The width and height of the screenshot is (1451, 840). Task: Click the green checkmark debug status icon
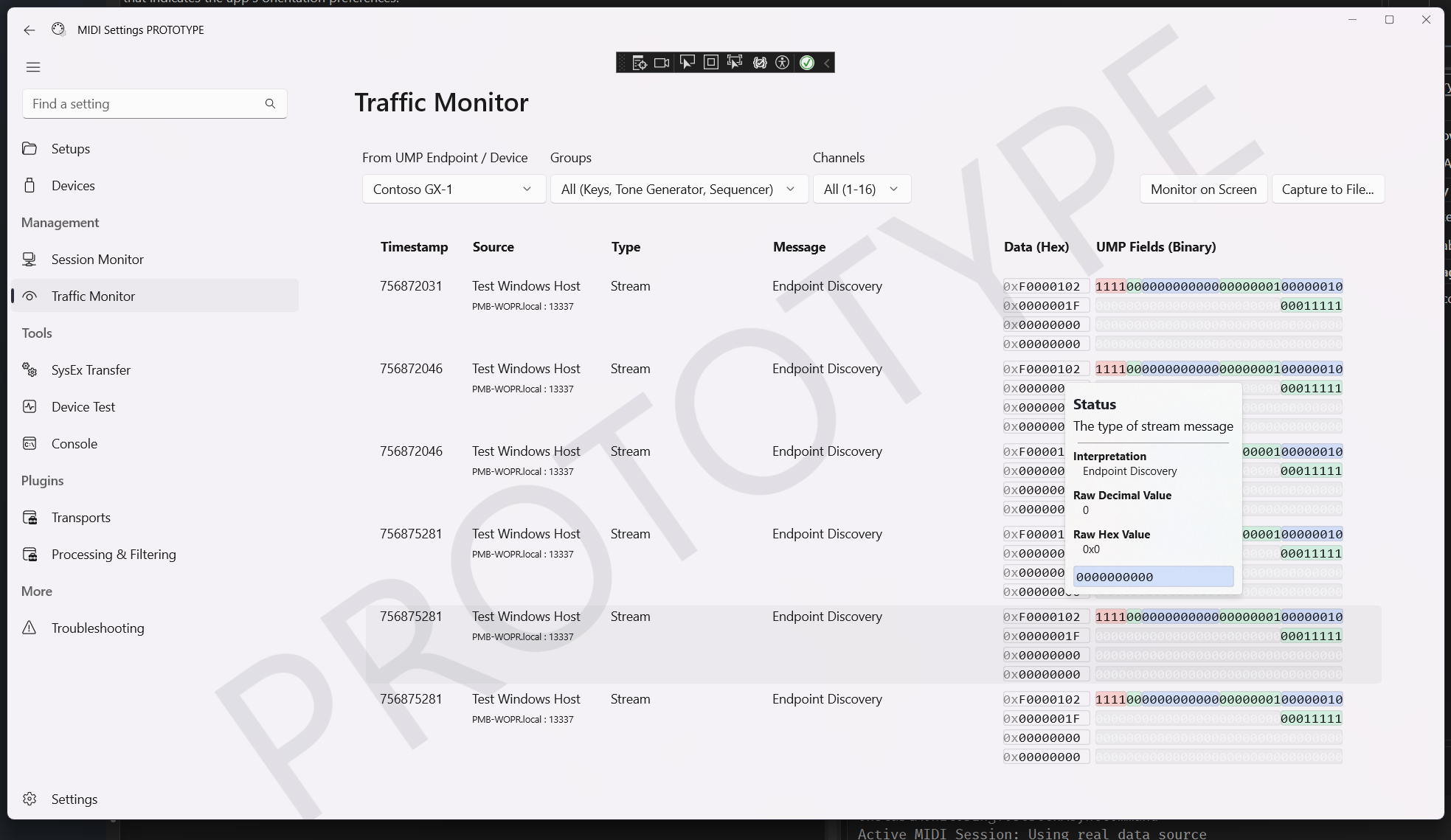[807, 63]
